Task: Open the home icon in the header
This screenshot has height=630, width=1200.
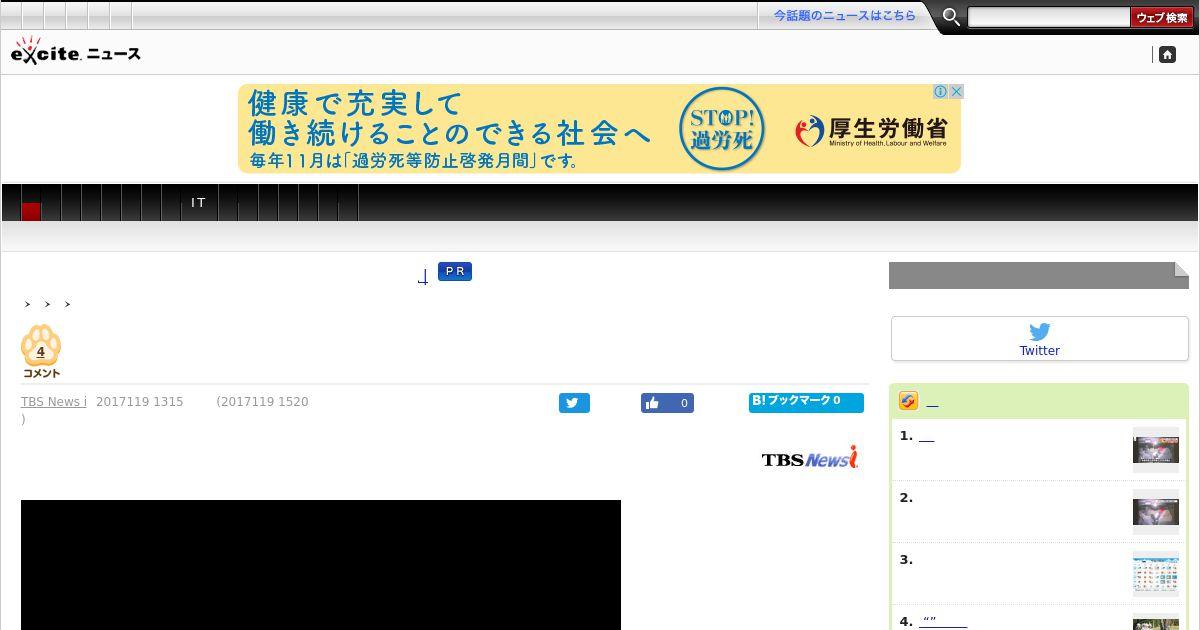Action: pyautogui.click(x=1167, y=55)
